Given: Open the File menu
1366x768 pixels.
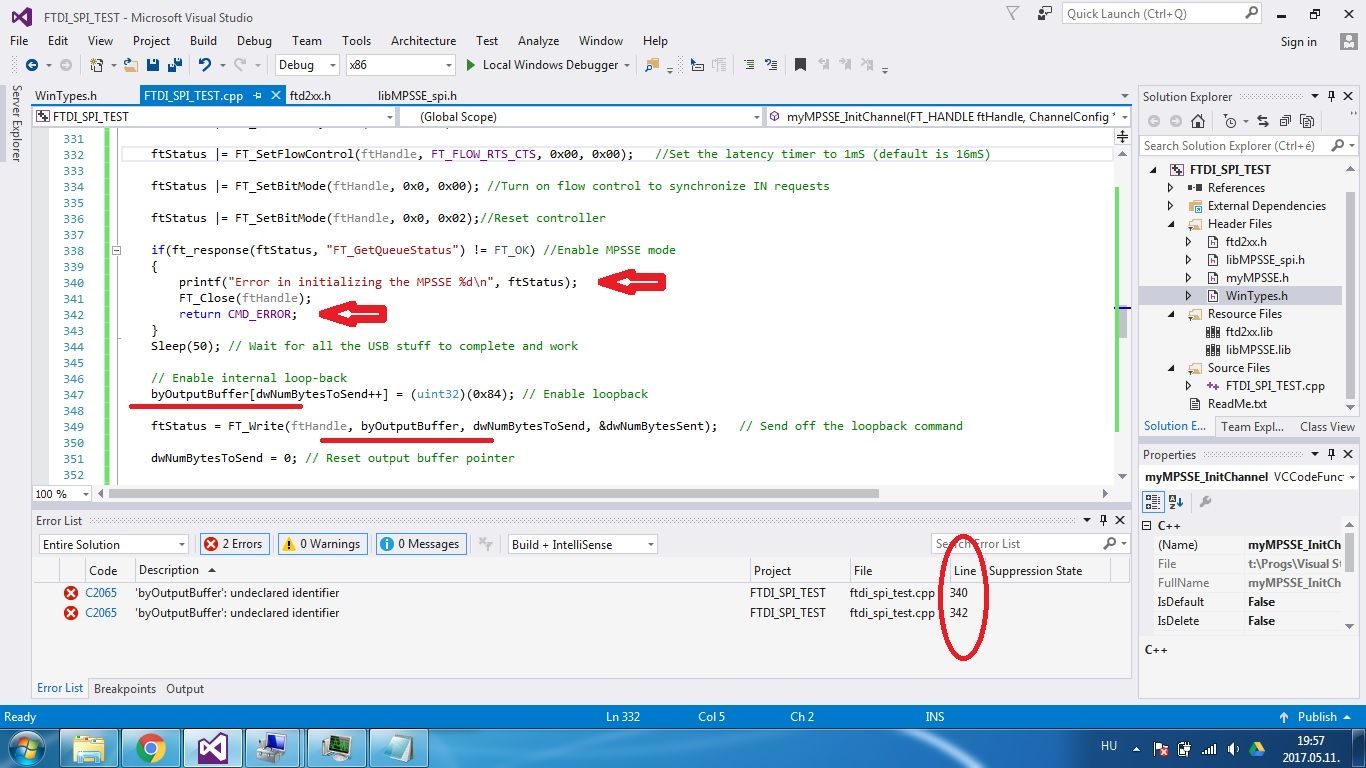Looking at the screenshot, I should click(x=19, y=41).
